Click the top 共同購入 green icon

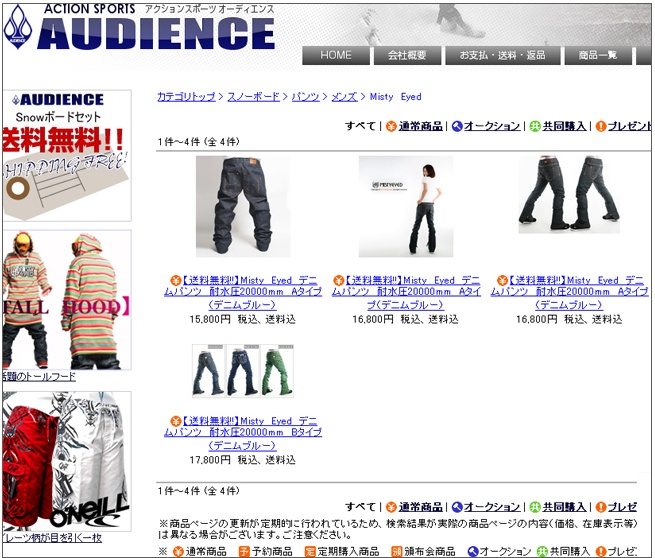pos(535,126)
